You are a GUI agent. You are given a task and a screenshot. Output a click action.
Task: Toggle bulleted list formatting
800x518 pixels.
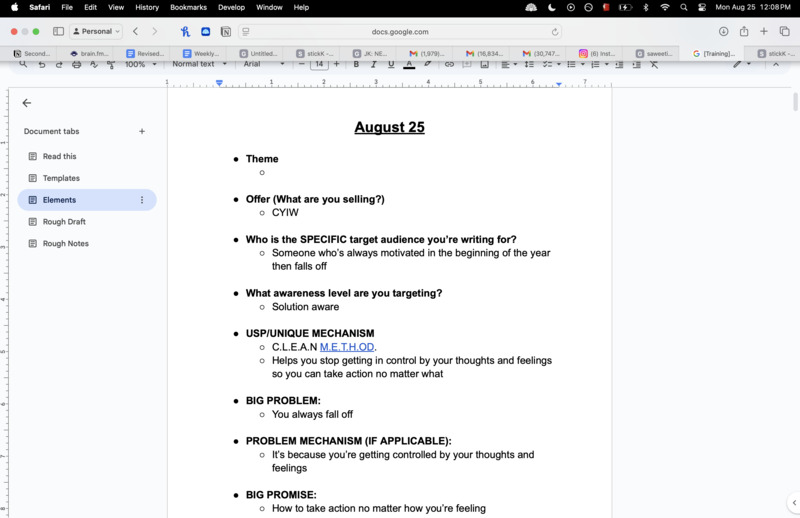coord(571,64)
